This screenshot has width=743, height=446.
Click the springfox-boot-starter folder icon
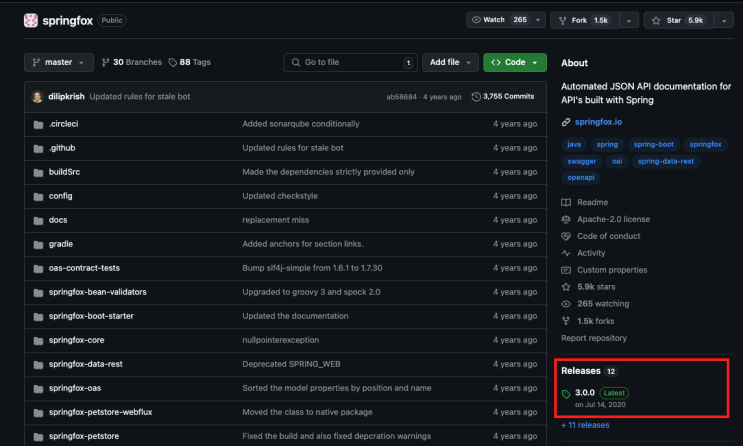tap(38, 317)
